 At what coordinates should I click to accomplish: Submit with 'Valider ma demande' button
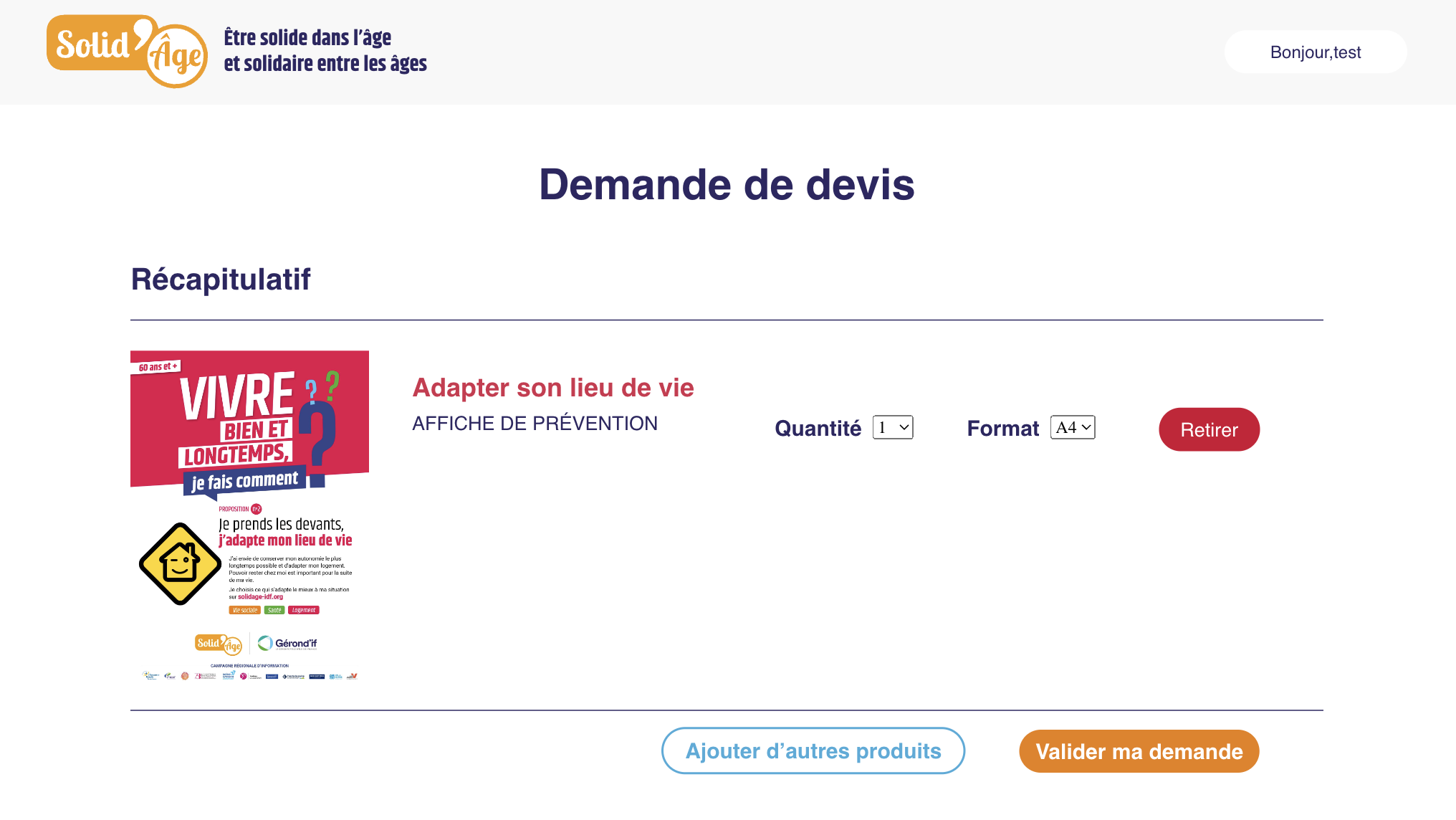click(x=1139, y=751)
